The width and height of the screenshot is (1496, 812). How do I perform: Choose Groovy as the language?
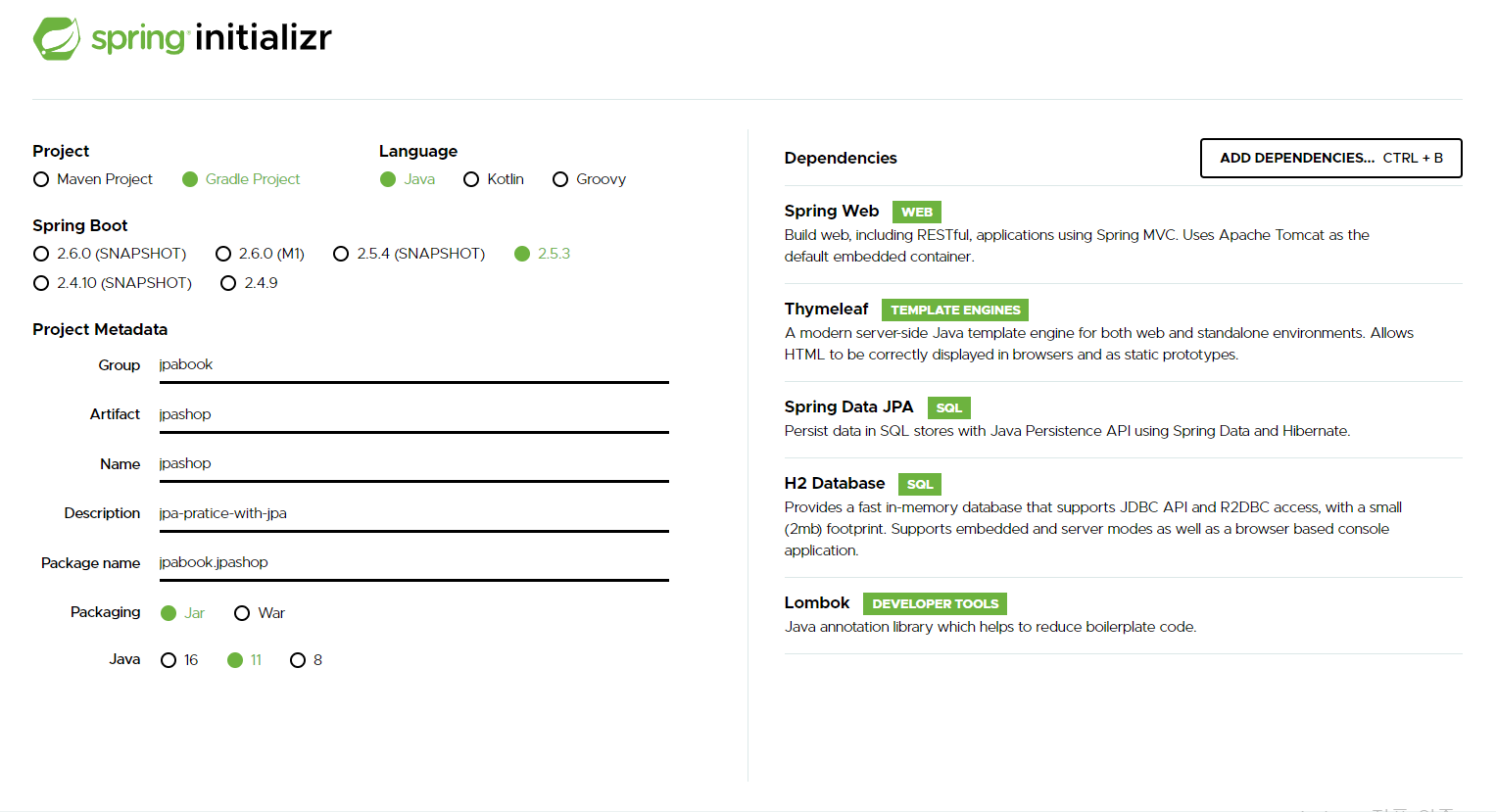click(x=589, y=179)
